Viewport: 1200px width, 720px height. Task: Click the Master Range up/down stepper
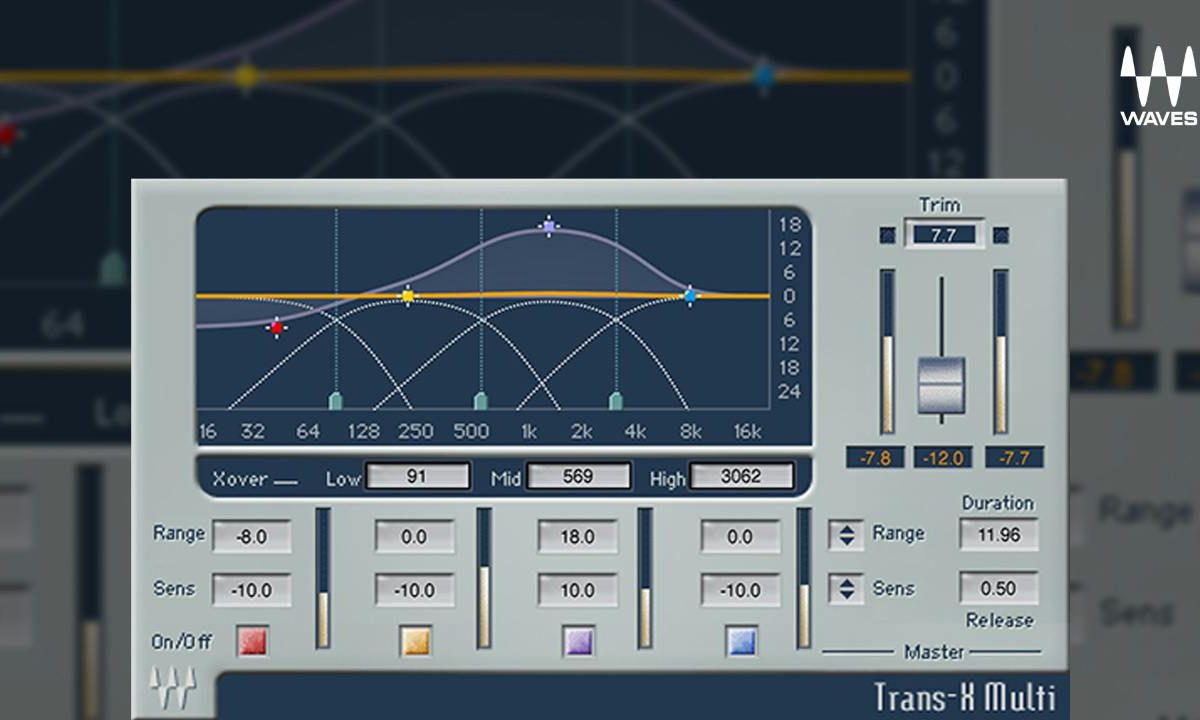tap(846, 535)
